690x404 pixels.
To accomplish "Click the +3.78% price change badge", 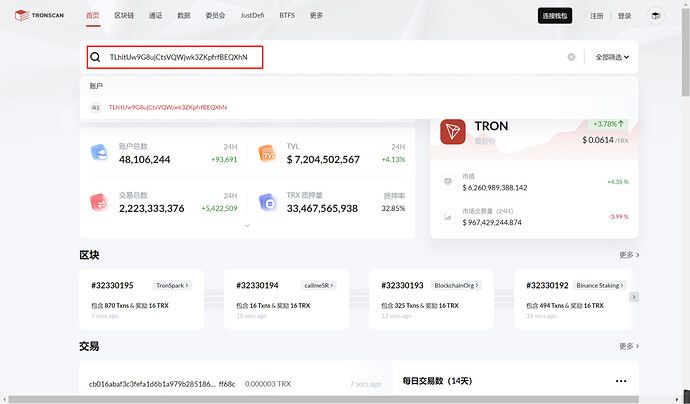I will coord(609,124).
